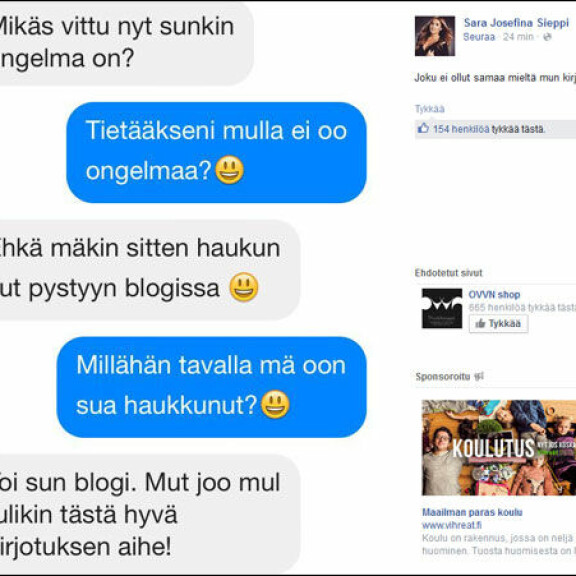Click the Seuraa follow link
The height and width of the screenshot is (576, 576).
[479, 37]
